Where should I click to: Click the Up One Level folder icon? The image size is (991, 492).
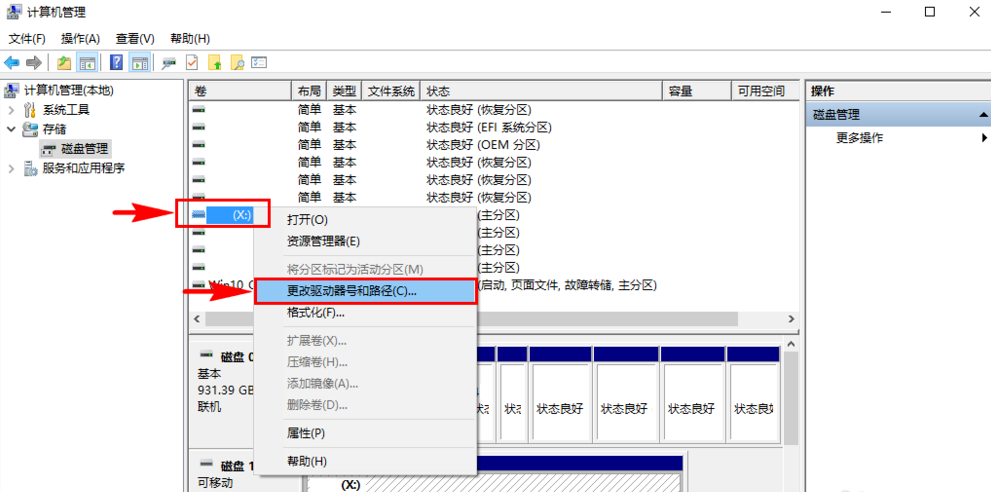pyautogui.click(x=64, y=63)
